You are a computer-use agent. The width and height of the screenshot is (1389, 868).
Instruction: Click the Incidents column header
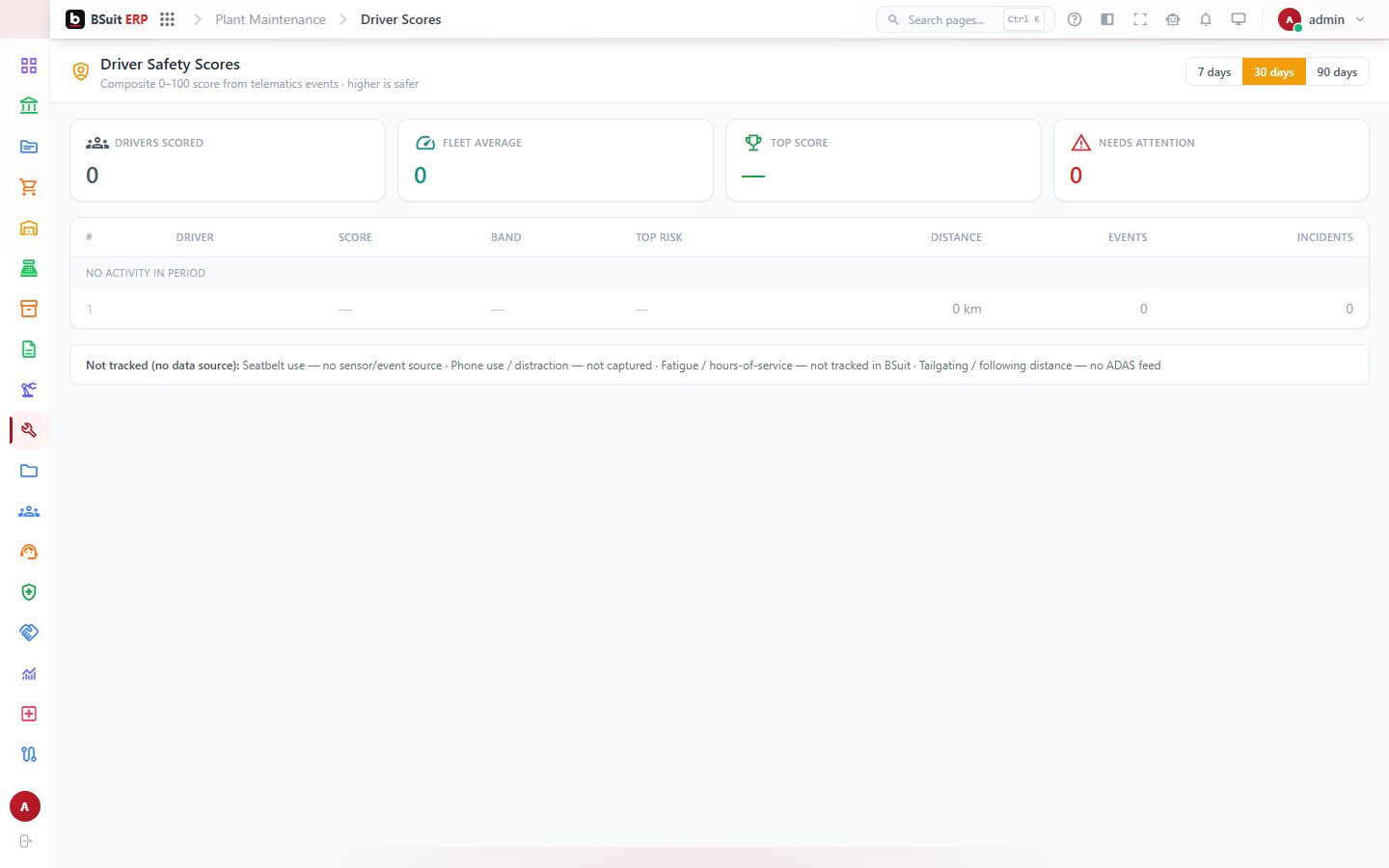coord(1324,237)
